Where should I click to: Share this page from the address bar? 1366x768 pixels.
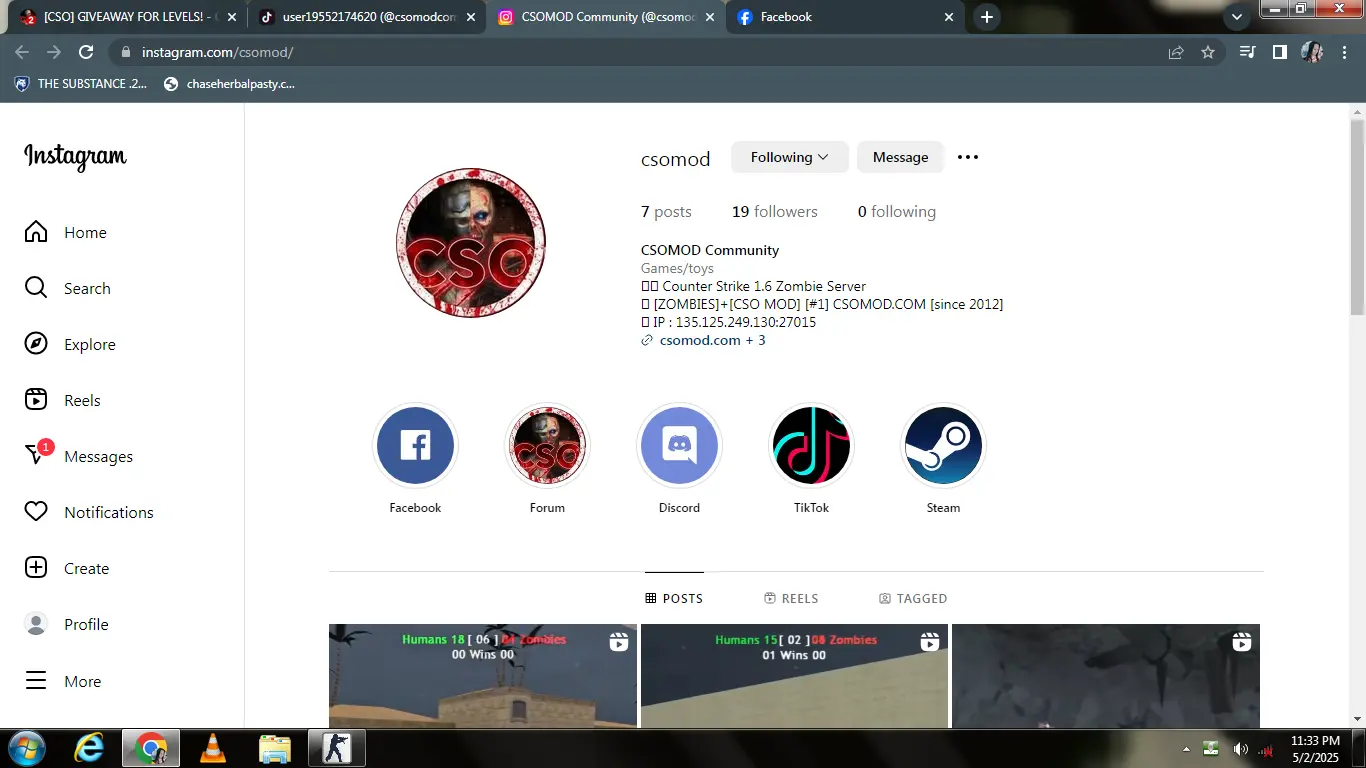point(1176,52)
